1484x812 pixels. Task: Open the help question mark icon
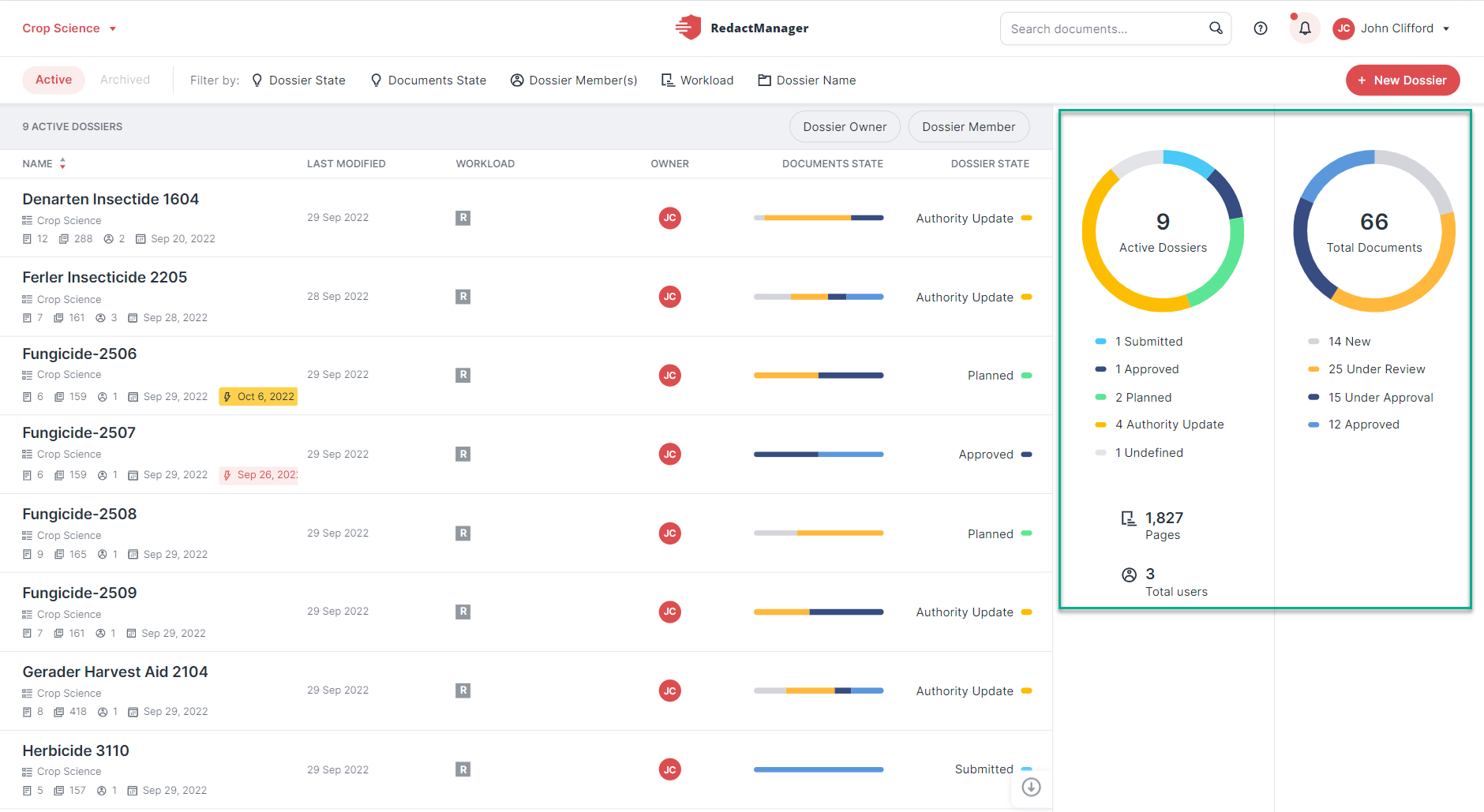point(1261,28)
